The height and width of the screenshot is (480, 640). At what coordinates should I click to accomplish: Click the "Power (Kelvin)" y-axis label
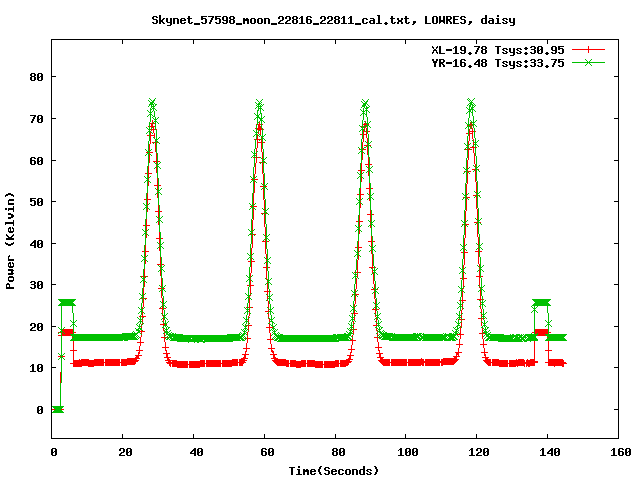10,241
